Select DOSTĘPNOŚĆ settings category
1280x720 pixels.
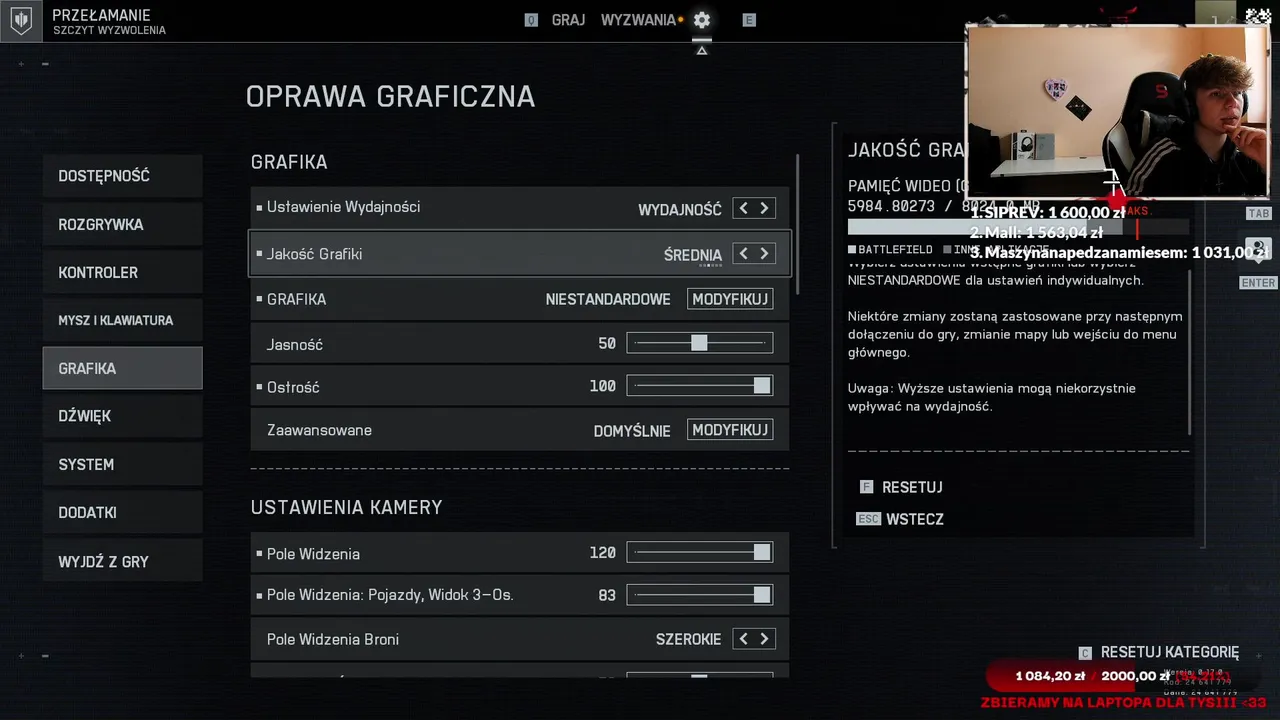tap(122, 176)
